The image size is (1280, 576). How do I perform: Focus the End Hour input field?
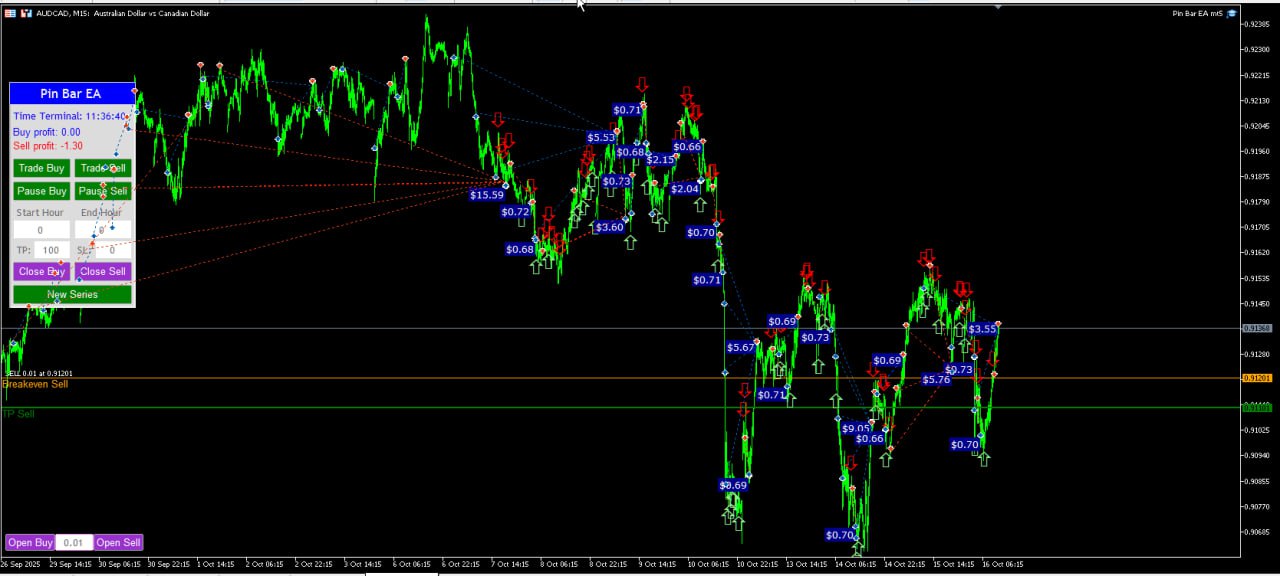pyautogui.click(x=103, y=230)
